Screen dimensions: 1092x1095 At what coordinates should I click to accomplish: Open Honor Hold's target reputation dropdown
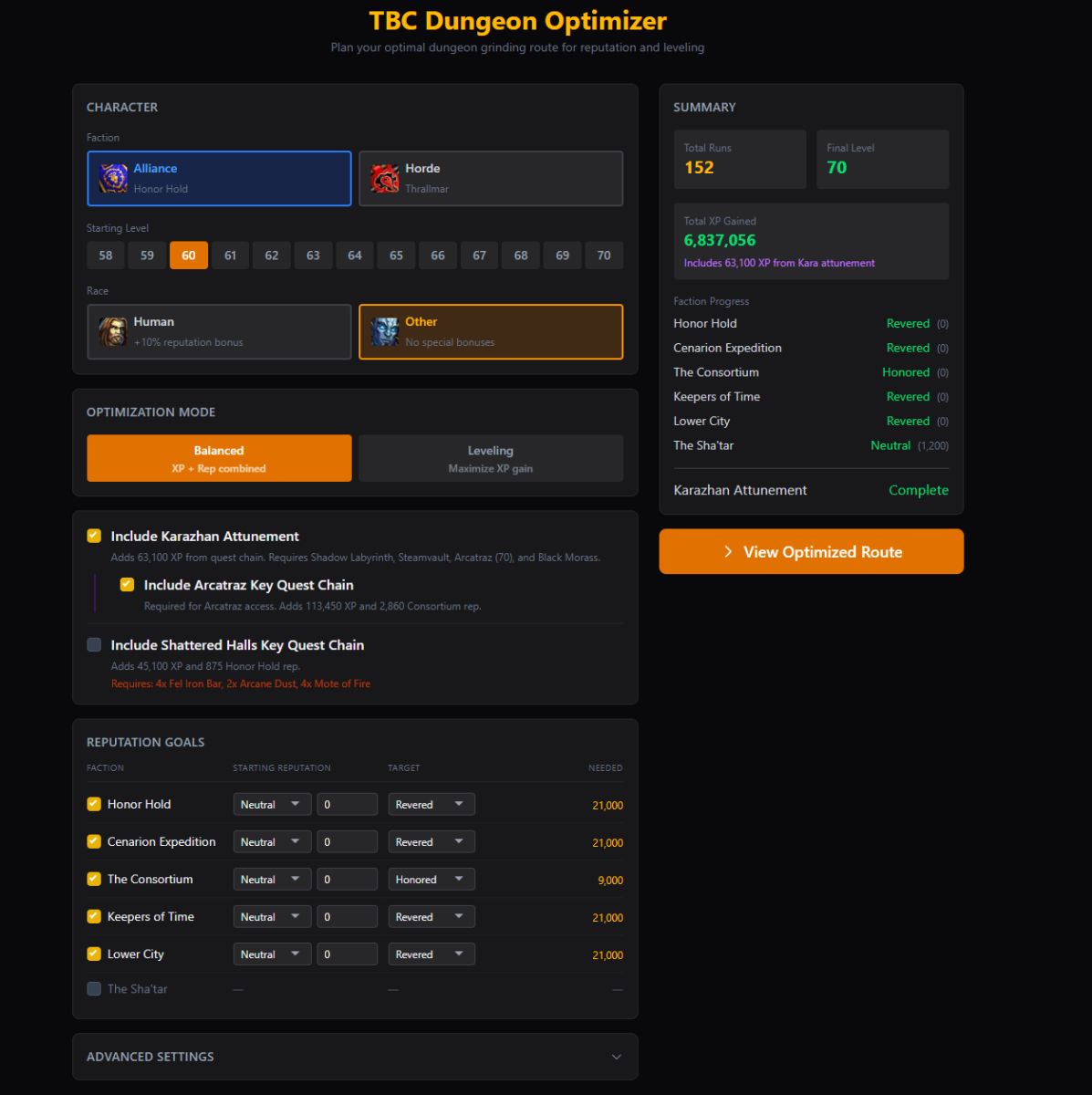(431, 804)
